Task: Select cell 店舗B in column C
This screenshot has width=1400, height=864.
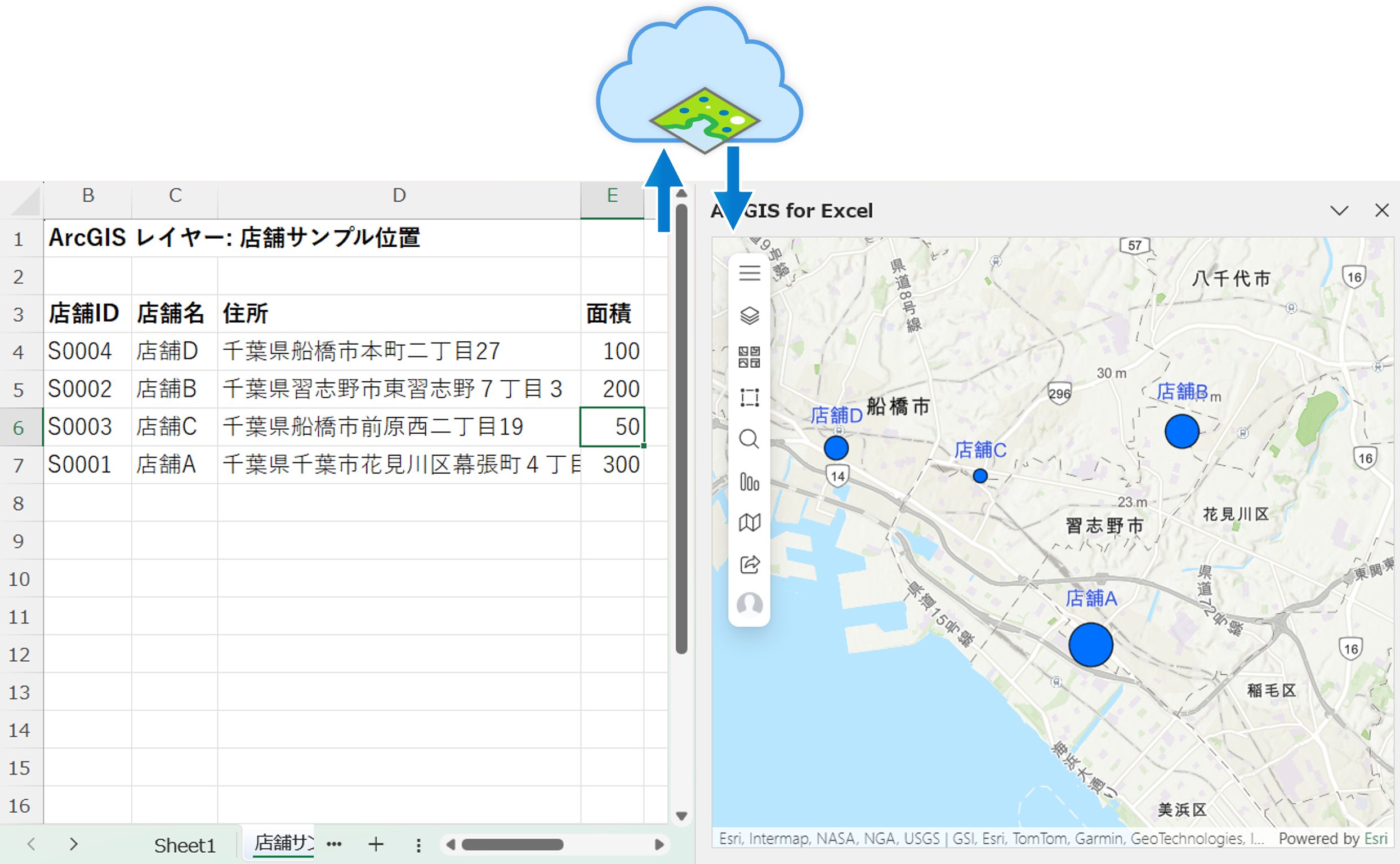Action: [174, 389]
